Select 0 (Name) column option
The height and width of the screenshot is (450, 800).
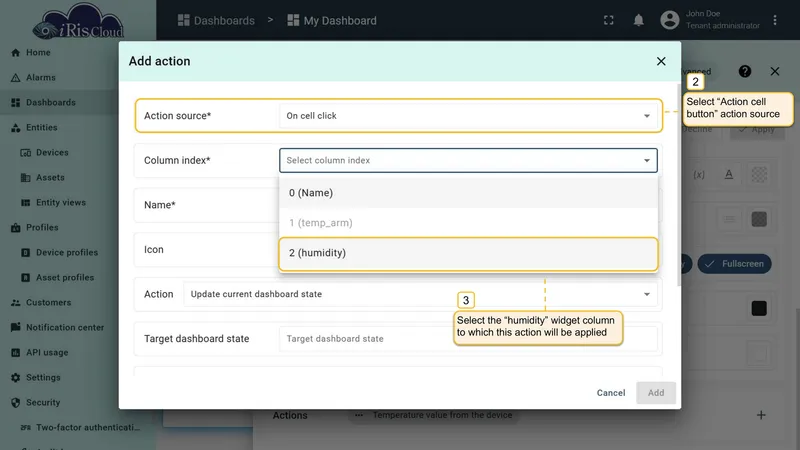pyautogui.click(x=468, y=193)
